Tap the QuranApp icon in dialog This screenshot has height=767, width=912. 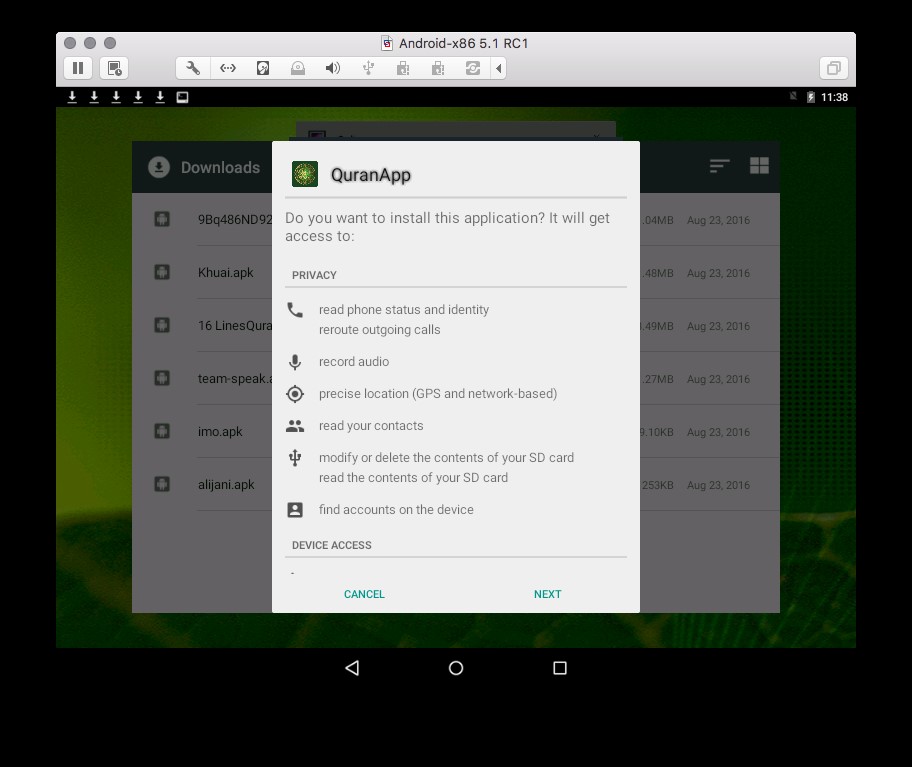tap(305, 174)
